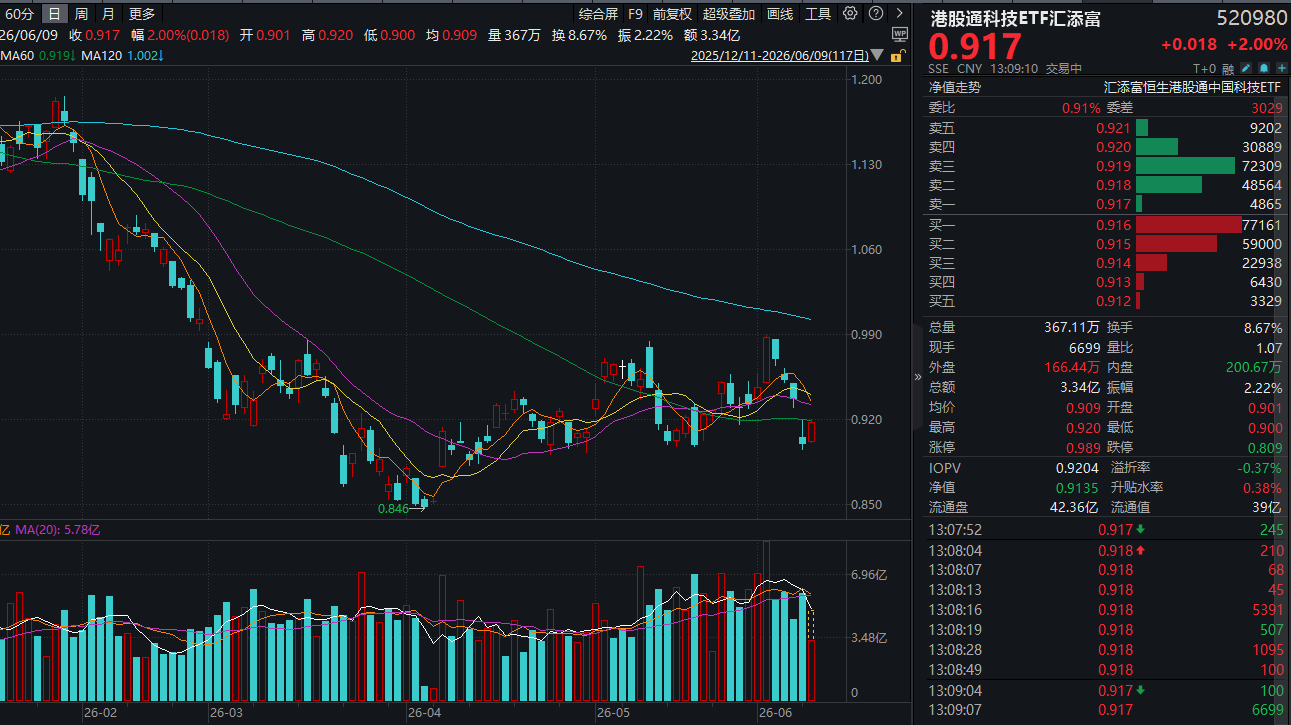1291x725 pixels.
Task: Open the 前复权 adjustment menu
Action: (672, 14)
